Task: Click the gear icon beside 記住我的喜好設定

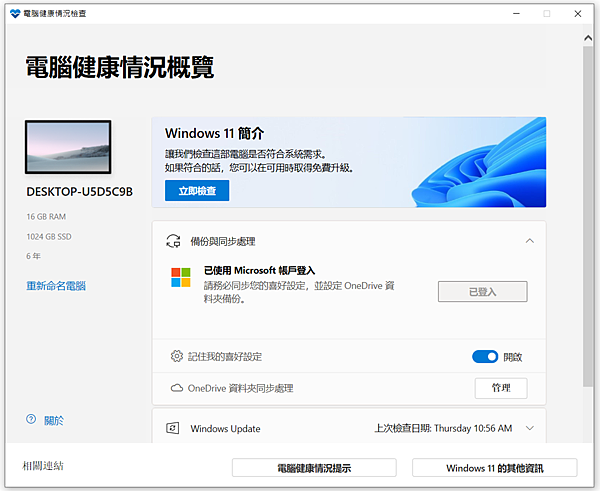Action: point(176,356)
